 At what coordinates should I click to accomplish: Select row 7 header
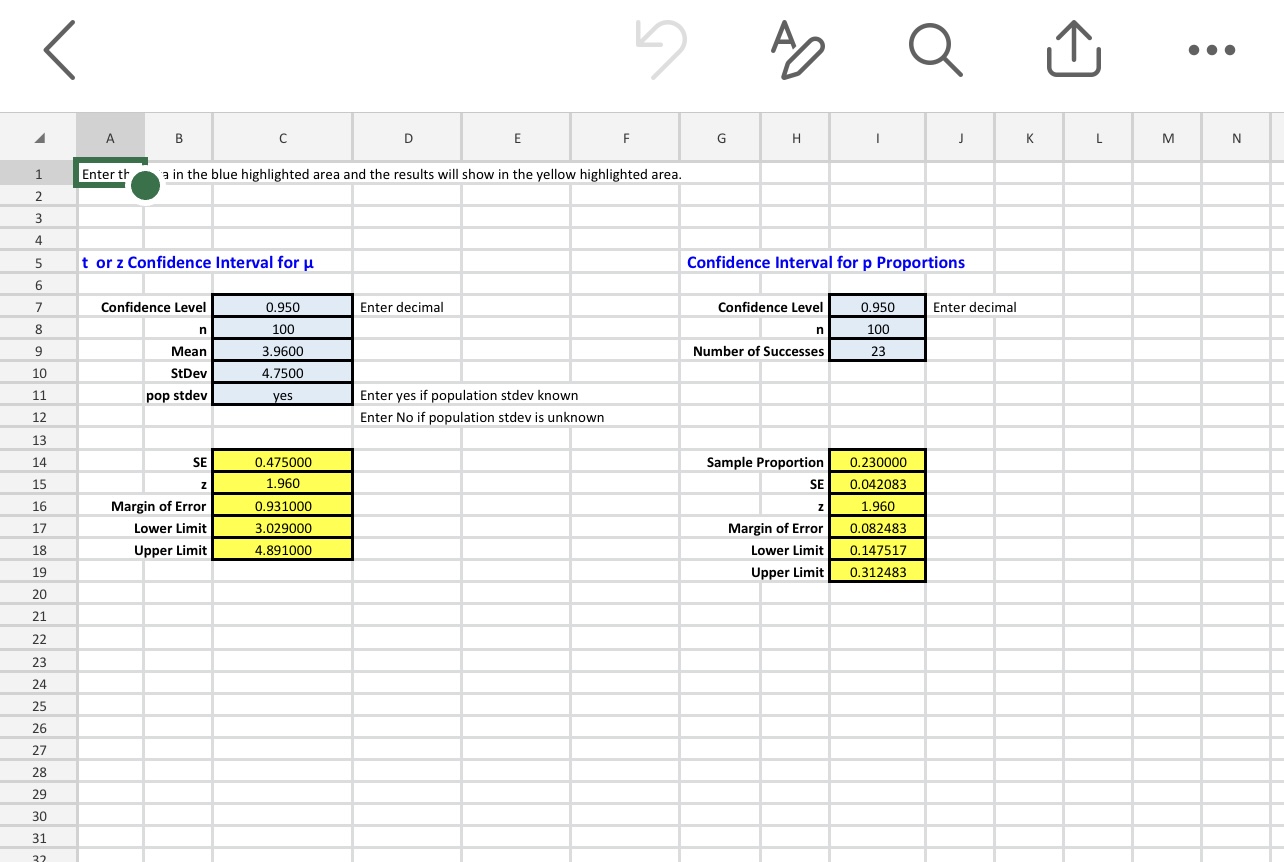point(39,307)
